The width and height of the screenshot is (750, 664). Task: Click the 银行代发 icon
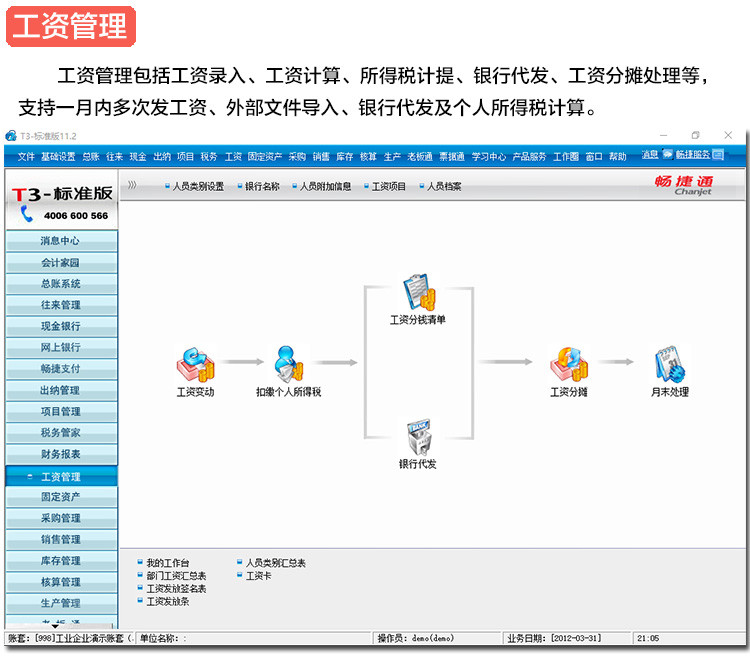click(x=418, y=438)
